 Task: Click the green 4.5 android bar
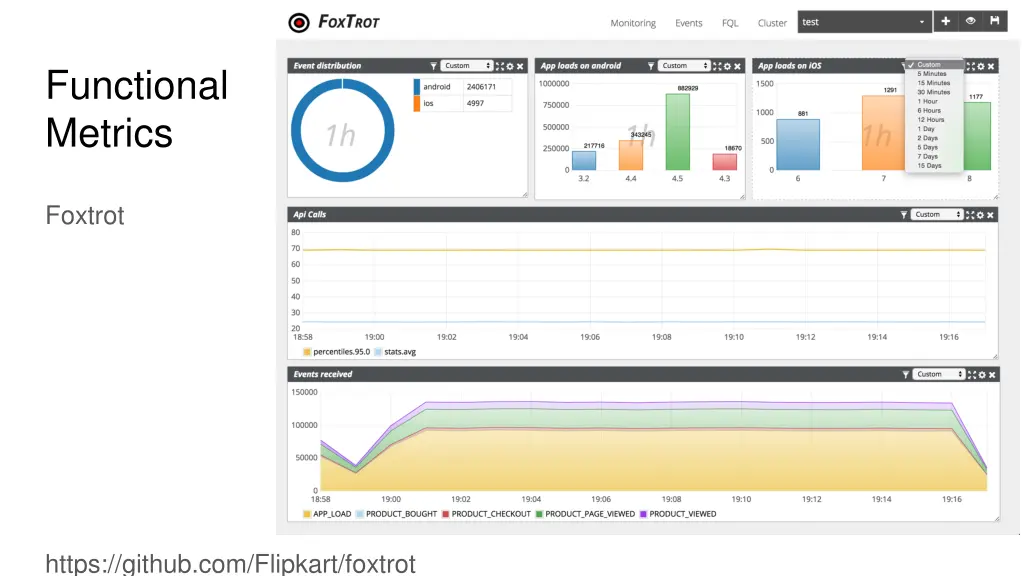click(x=678, y=132)
